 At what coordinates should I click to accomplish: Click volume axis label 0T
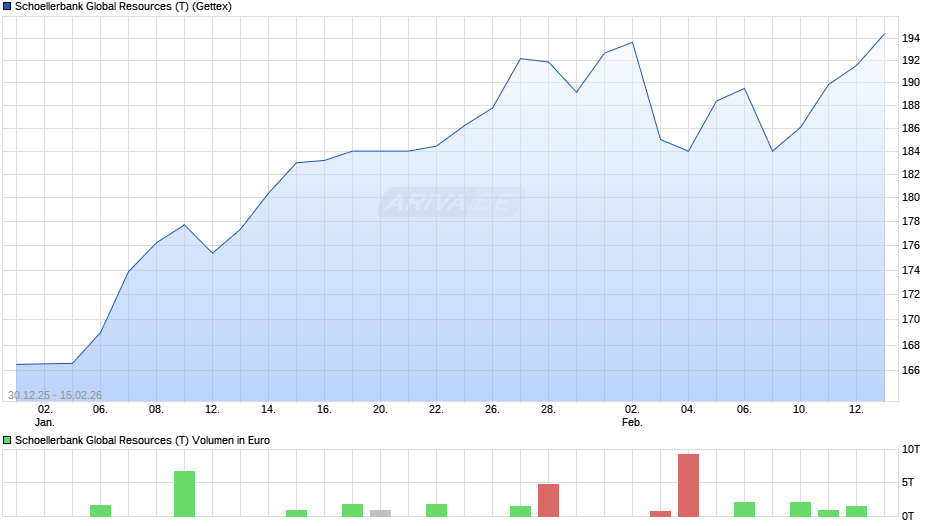coord(908,516)
